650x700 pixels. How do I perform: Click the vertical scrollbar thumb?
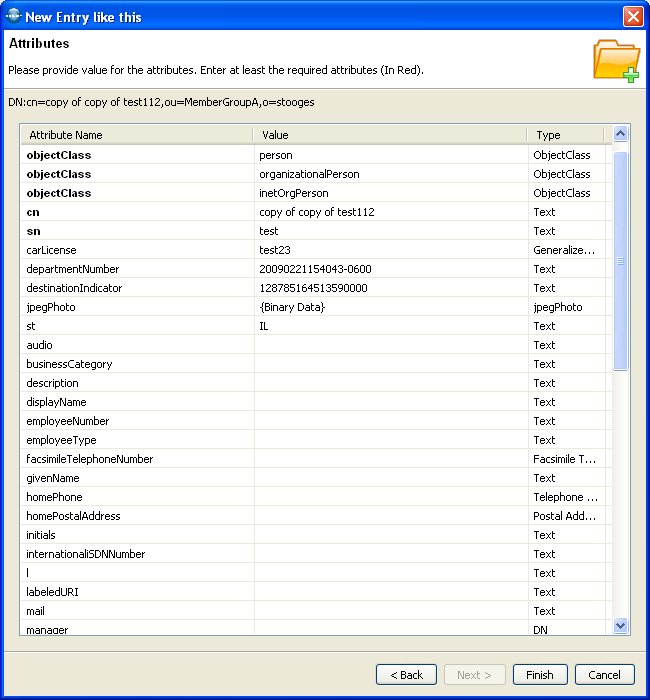620,260
